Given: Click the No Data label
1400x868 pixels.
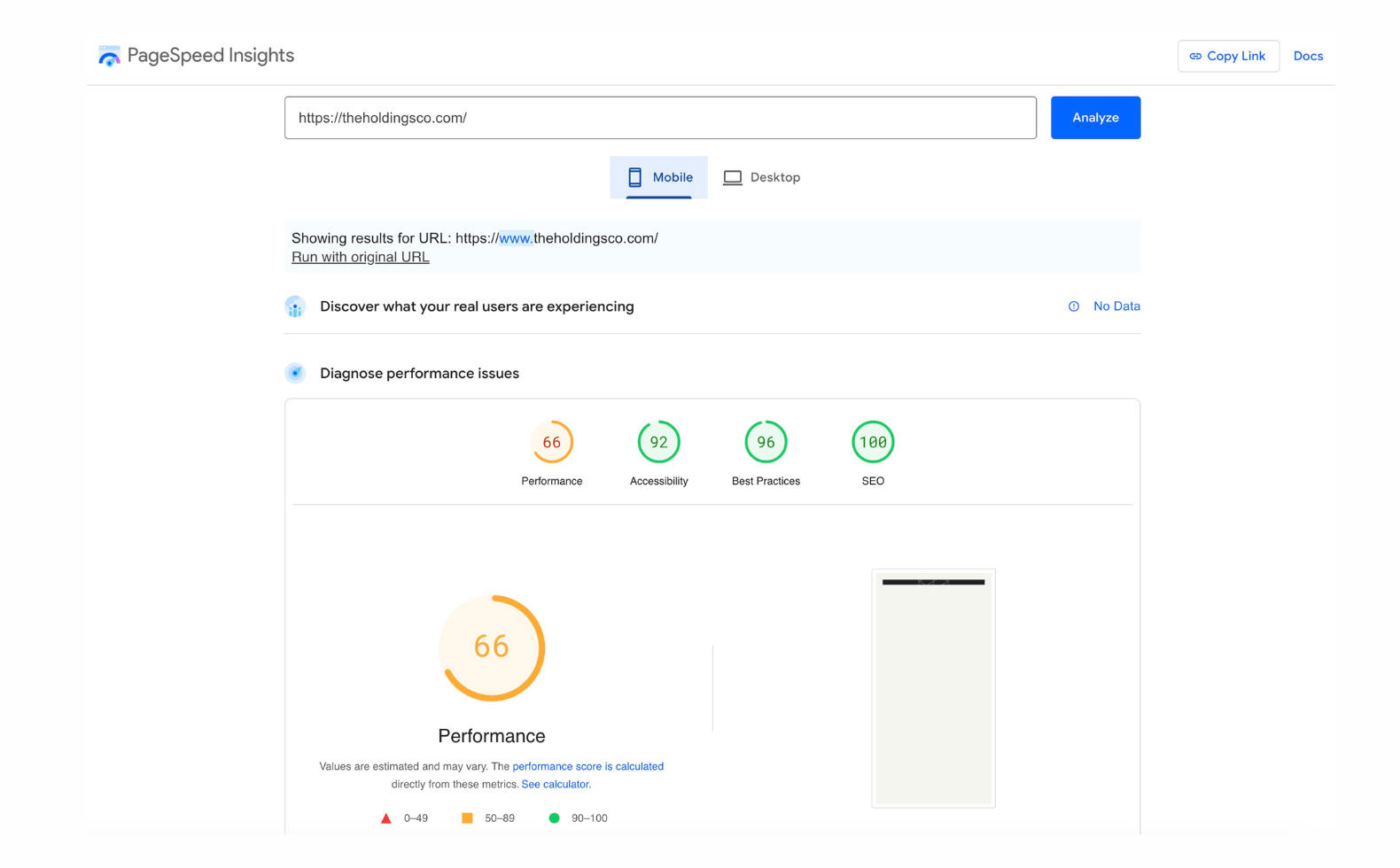Looking at the screenshot, I should pyautogui.click(x=1116, y=306).
